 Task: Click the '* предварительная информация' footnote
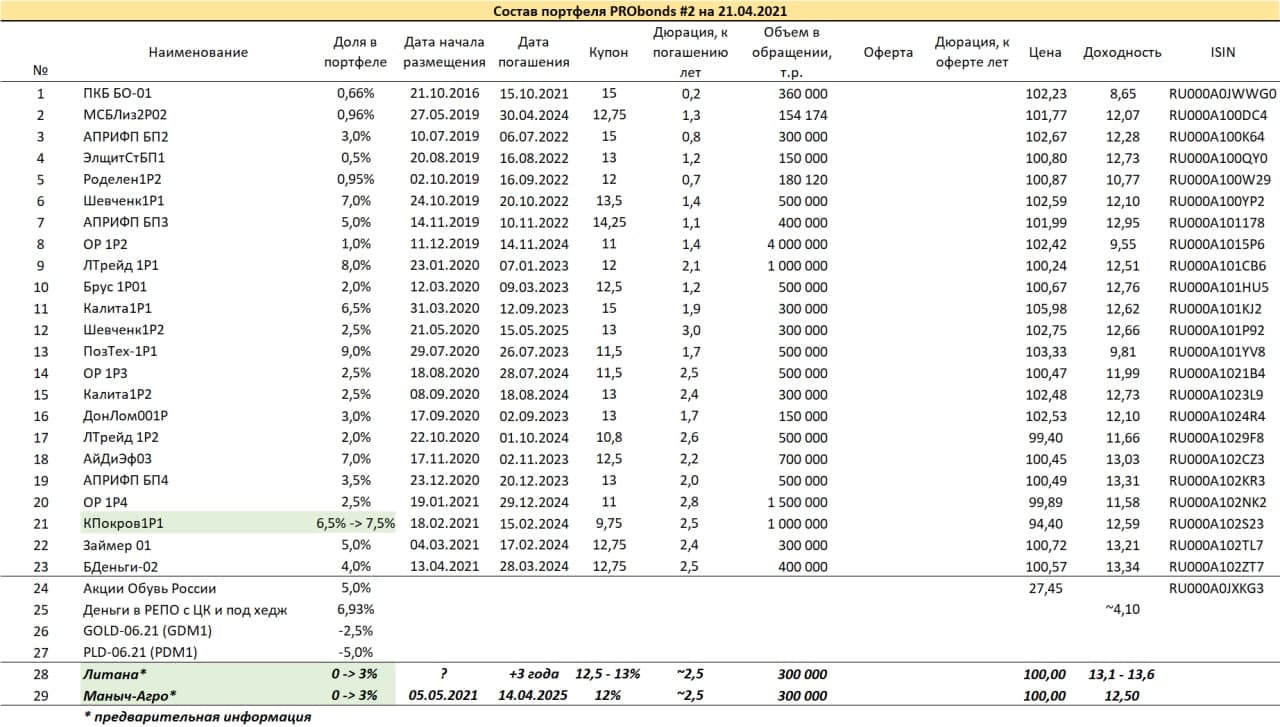(196, 717)
